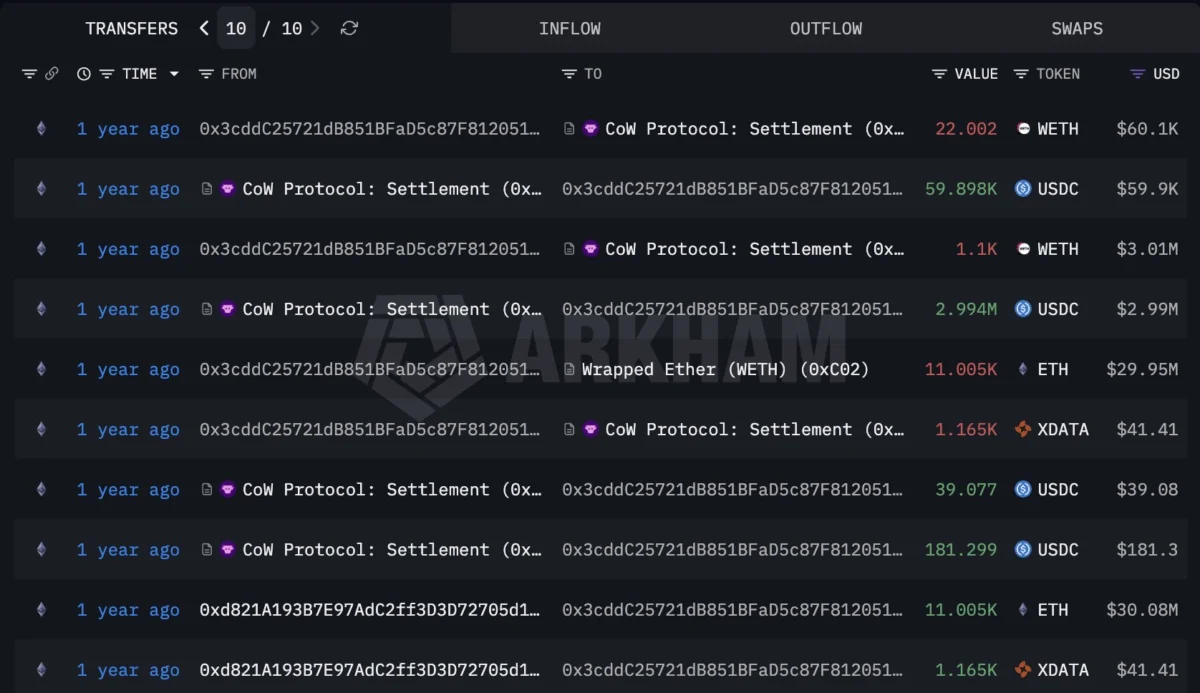Click the WETH token icon in $60.1K row
This screenshot has height=693, width=1200.
pos(1023,129)
